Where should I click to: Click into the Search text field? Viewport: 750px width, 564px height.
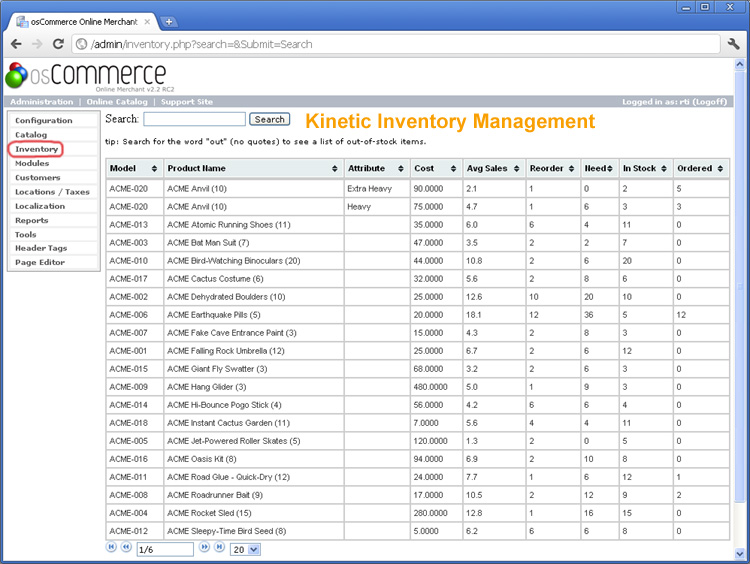pyautogui.click(x=194, y=119)
